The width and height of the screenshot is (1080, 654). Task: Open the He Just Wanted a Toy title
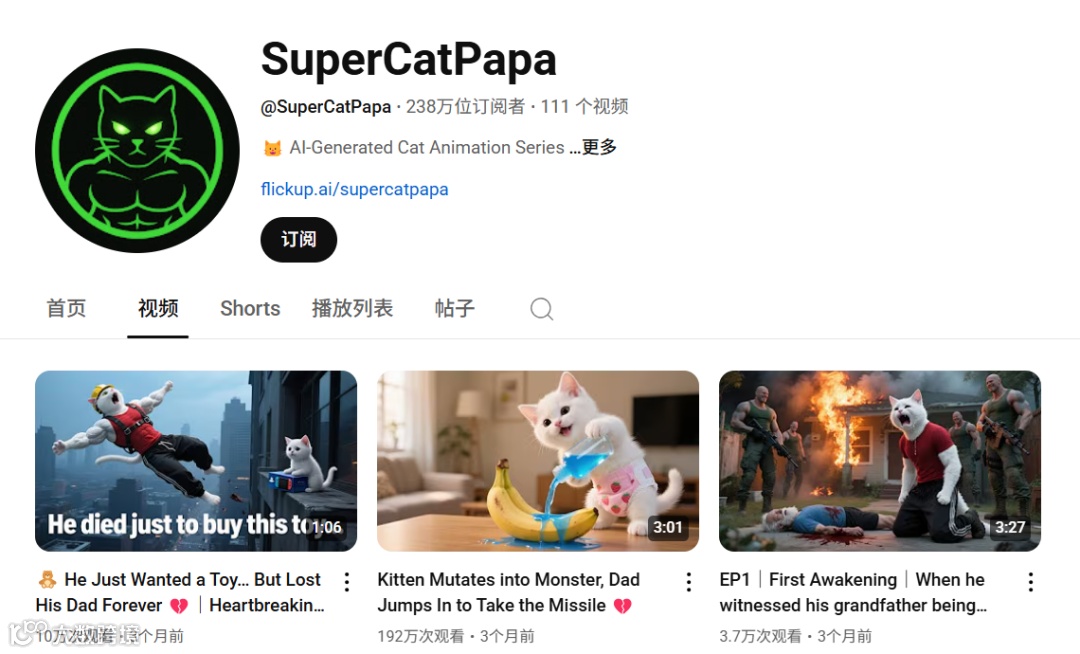click(180, 593)
